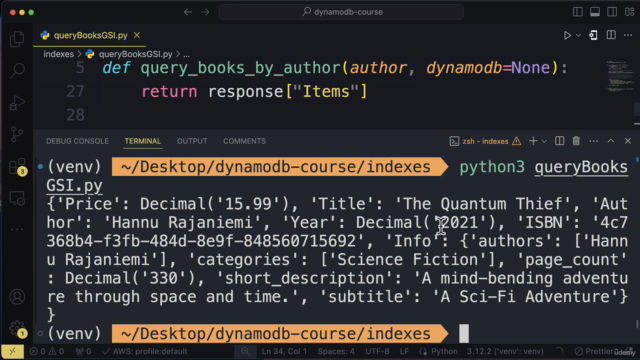Expand the breadcrumb ellipsis symbol
Screen dimensions: 640x360
click(187, 54)
